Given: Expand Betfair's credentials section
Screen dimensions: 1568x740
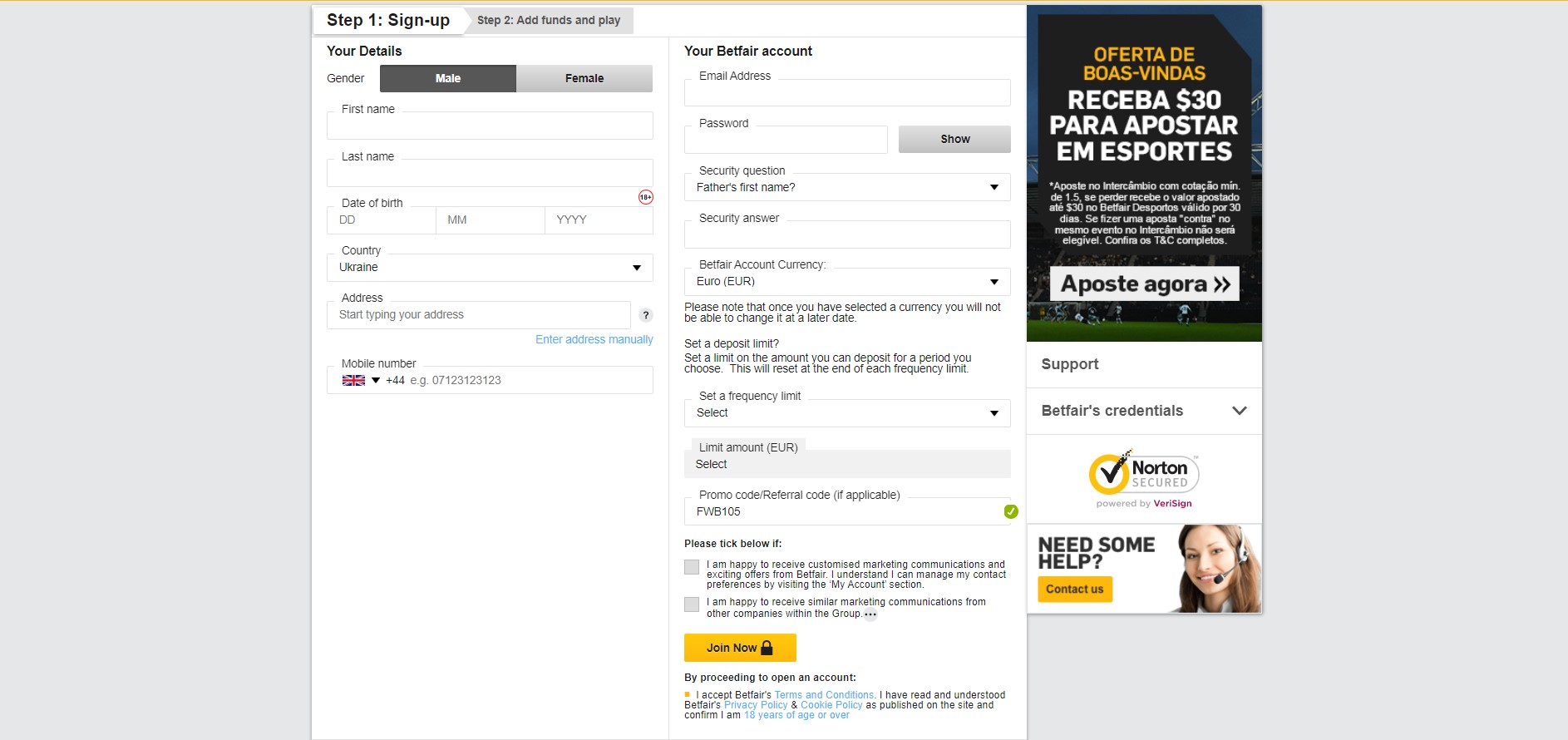Looking at the screenshot, I should point(1144,411).
